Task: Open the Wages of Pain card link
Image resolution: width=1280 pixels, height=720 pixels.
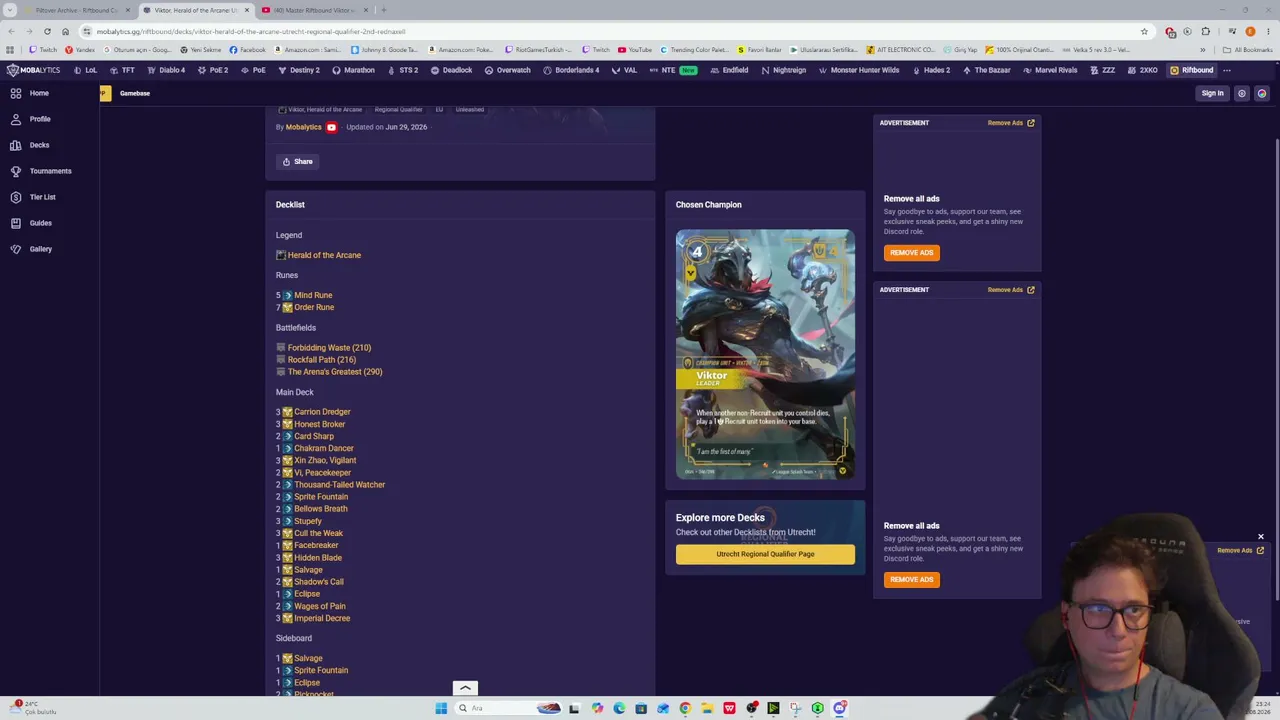Action: [x=320, y=606]
